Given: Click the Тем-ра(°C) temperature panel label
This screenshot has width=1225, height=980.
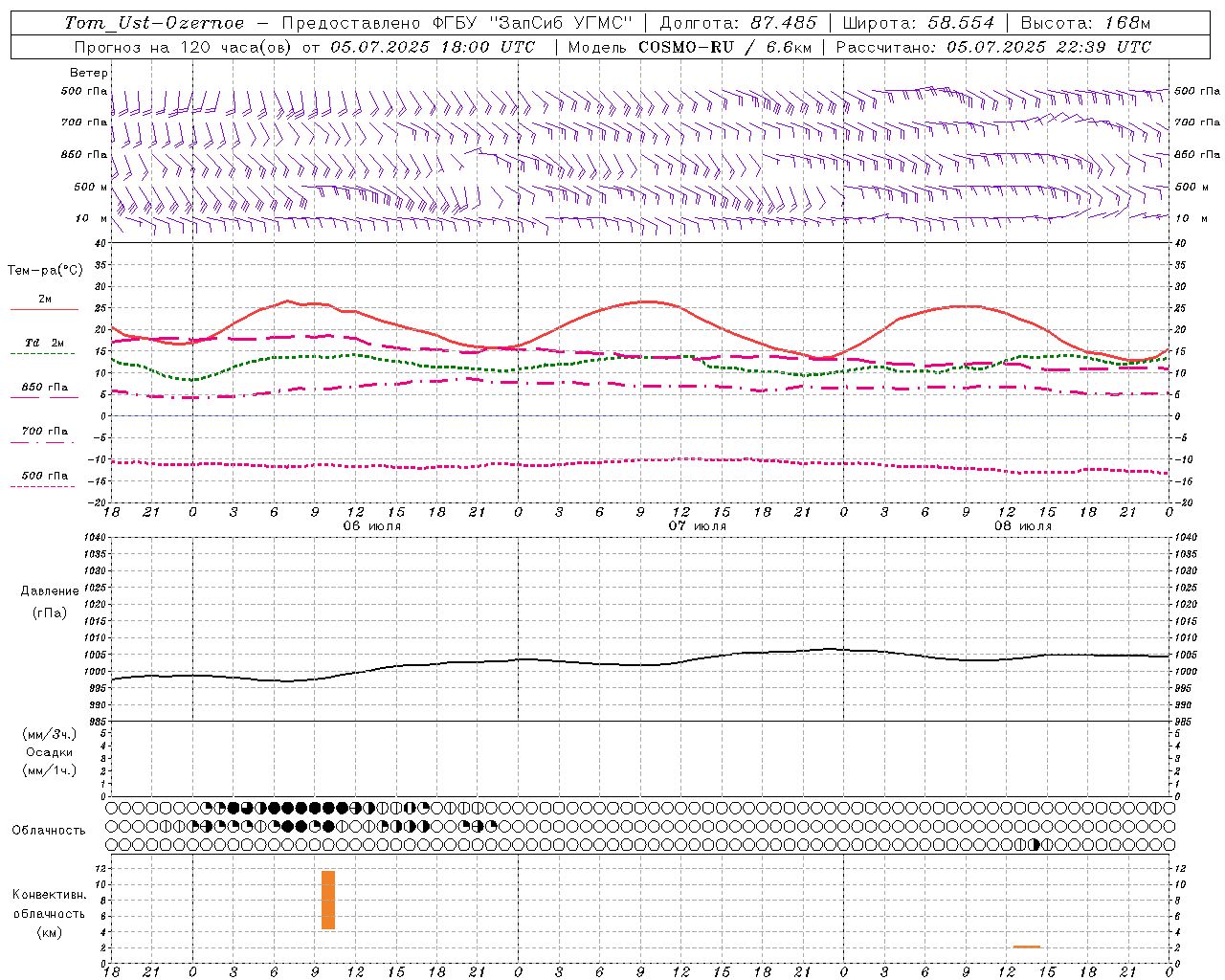Looking at the screenshot, I should tap(45, 271).
